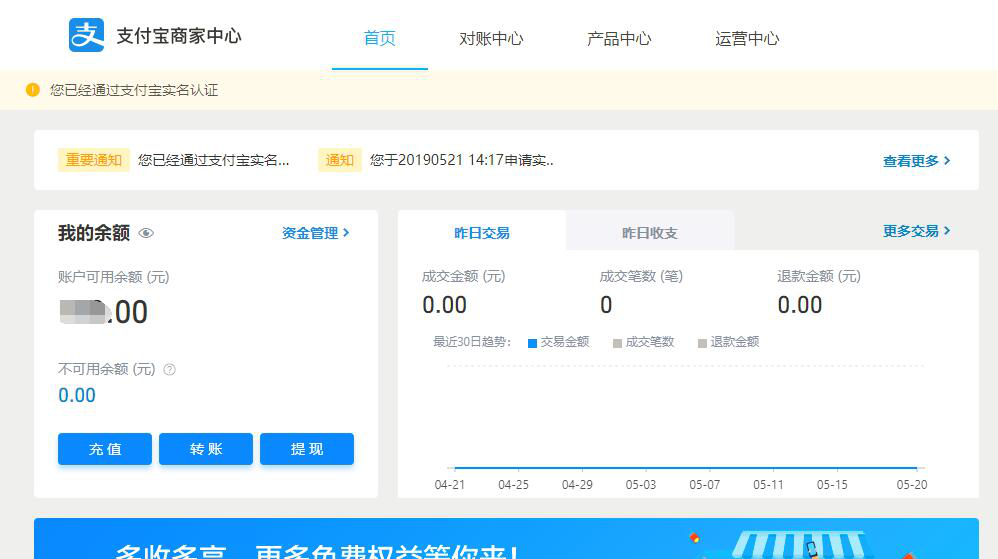Viewport: 998px width, 559px height.
Task: Open notice 您于20190521 14:17申请实..
Action: point(461,160)
